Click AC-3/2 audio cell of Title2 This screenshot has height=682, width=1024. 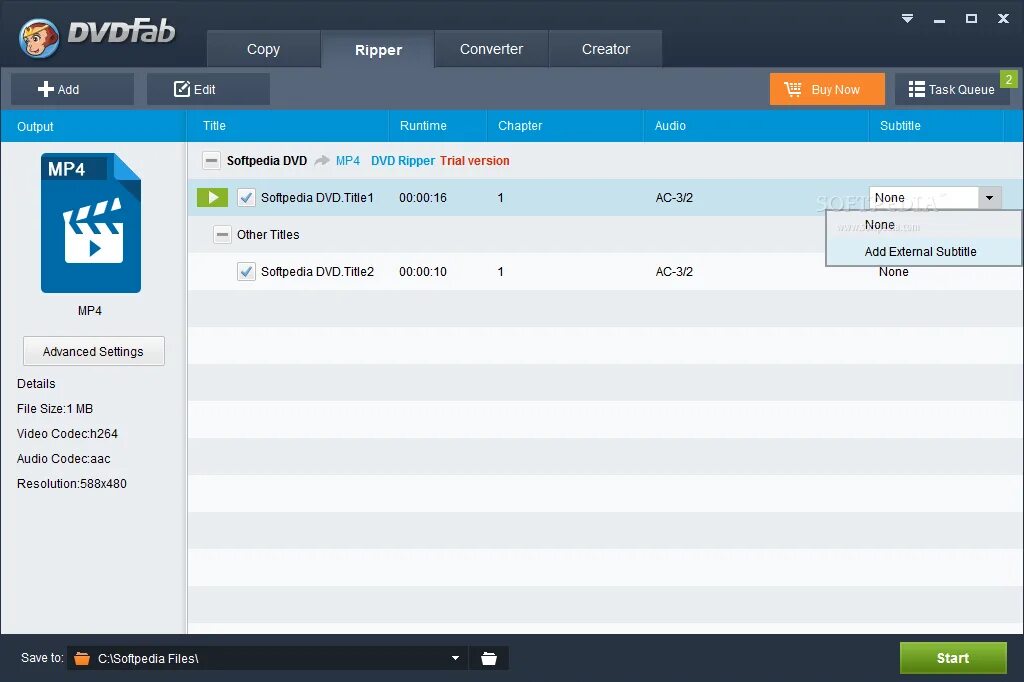click(674, 271)
